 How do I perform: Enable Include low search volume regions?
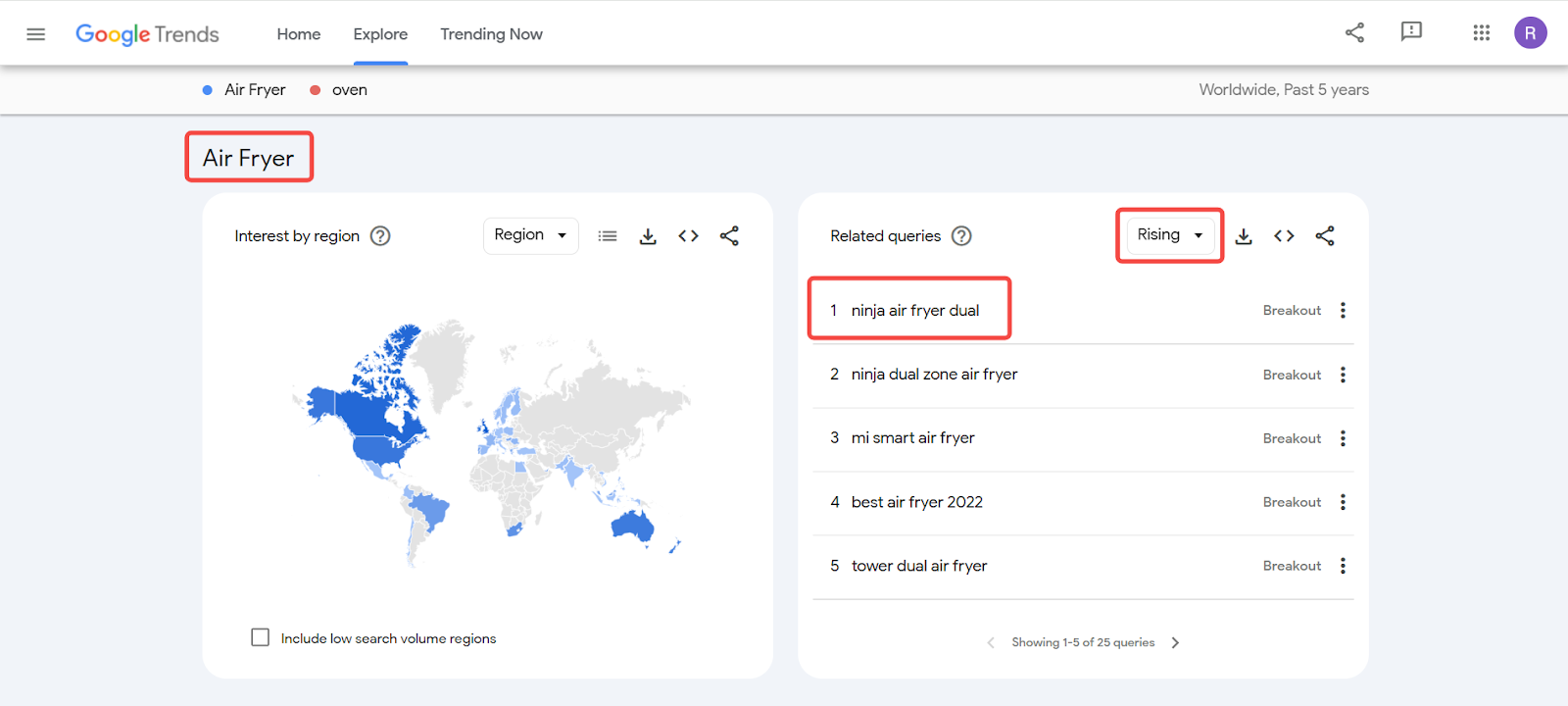261,637
